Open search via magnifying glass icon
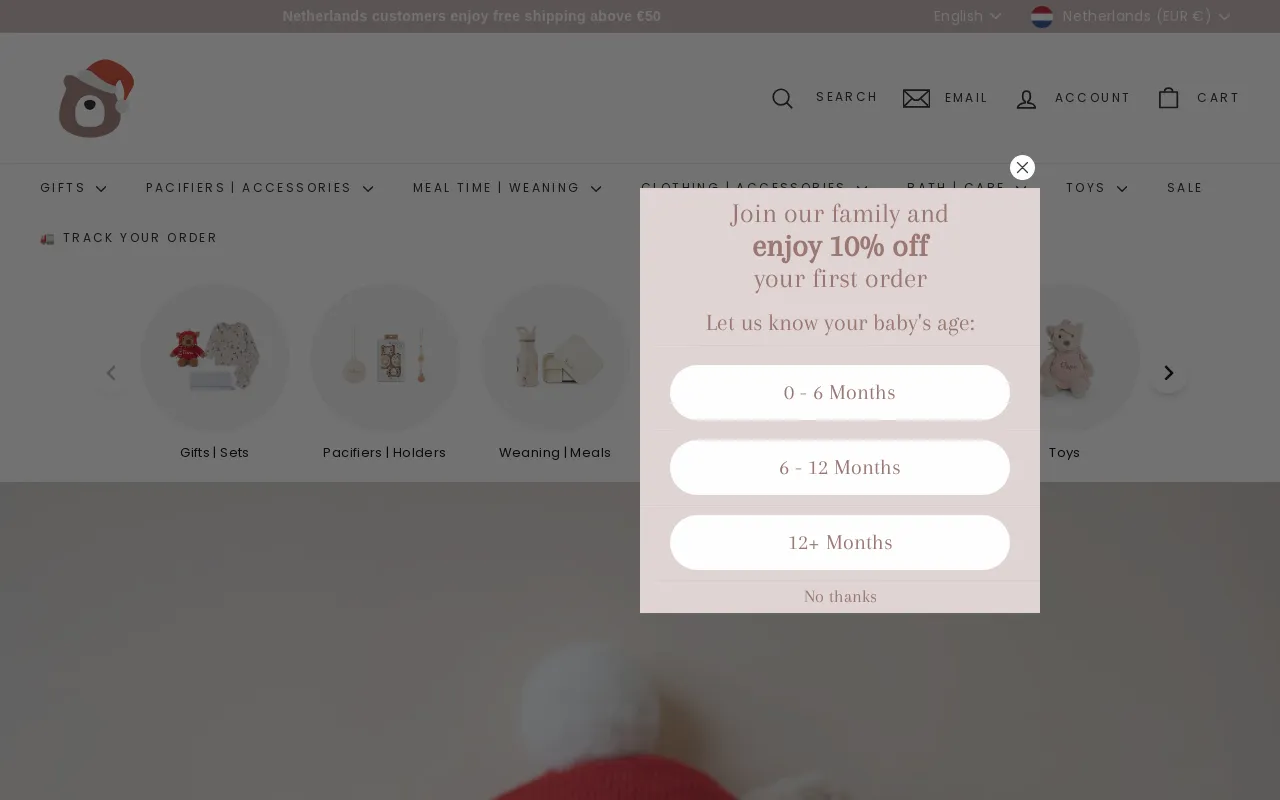Screen dimensions: 1280x800 [782, 98]
